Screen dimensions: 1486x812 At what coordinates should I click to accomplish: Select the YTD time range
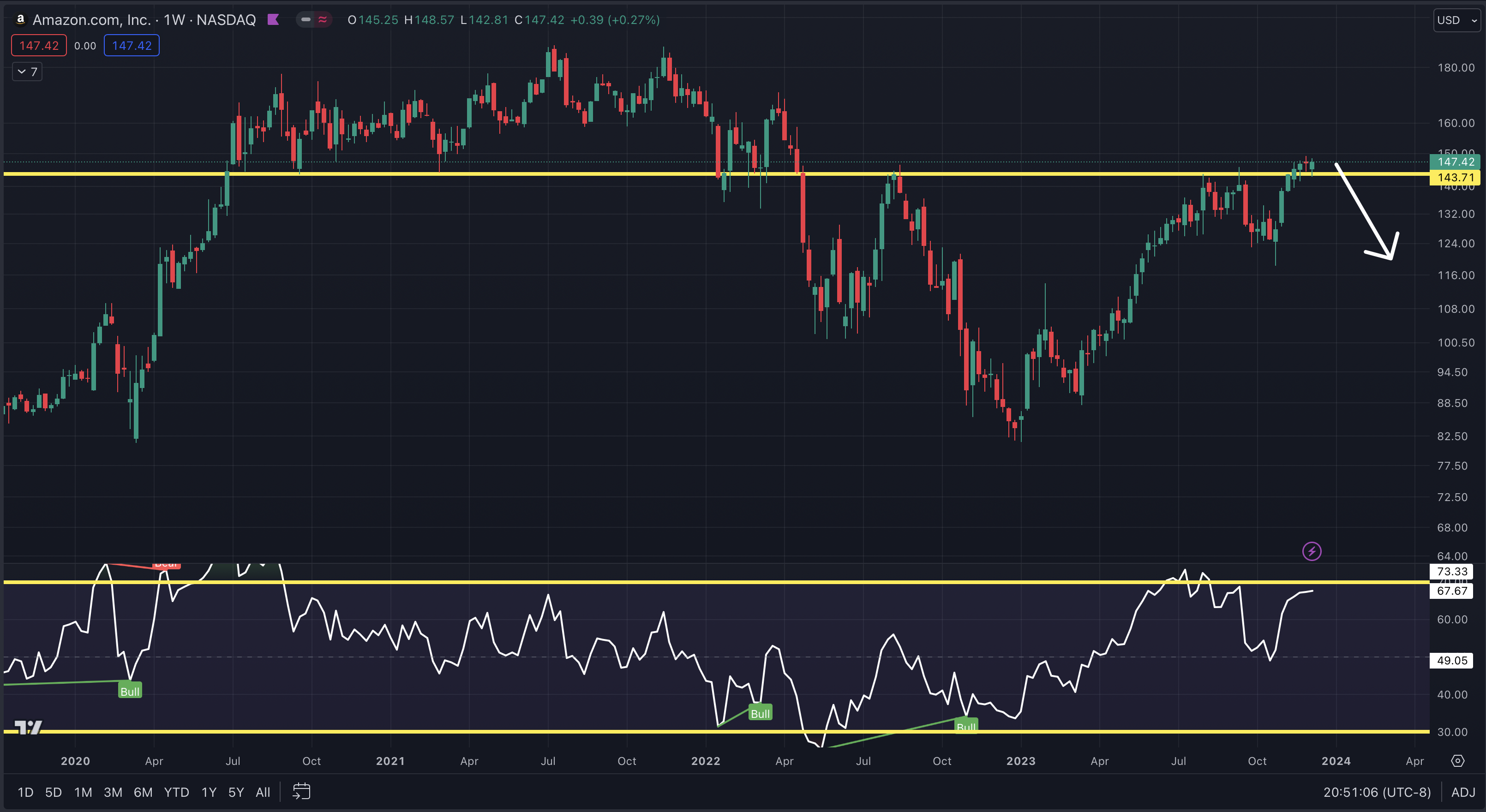click(176, 793)
